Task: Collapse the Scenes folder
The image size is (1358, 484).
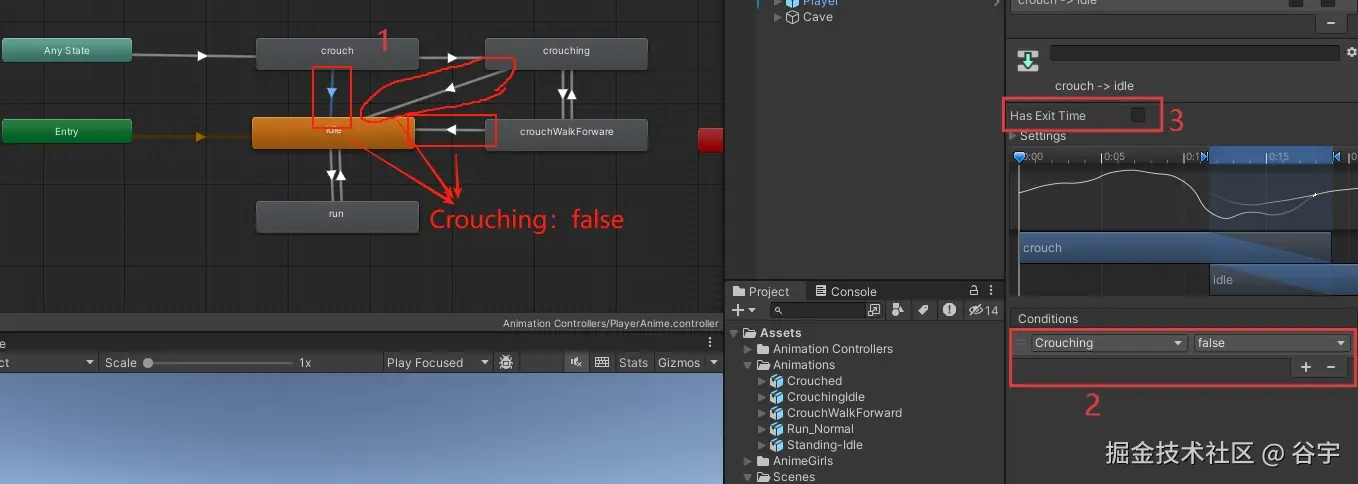Action: click(748, 477)
